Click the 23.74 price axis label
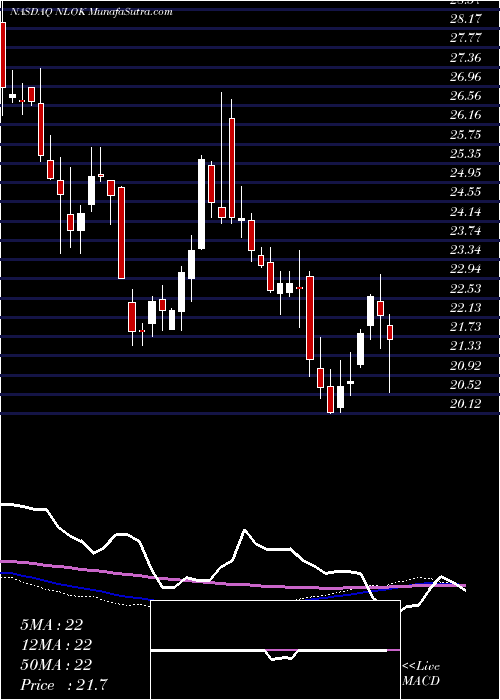The height and width of the screenshot is (700, 500). [x=466, y=231]
